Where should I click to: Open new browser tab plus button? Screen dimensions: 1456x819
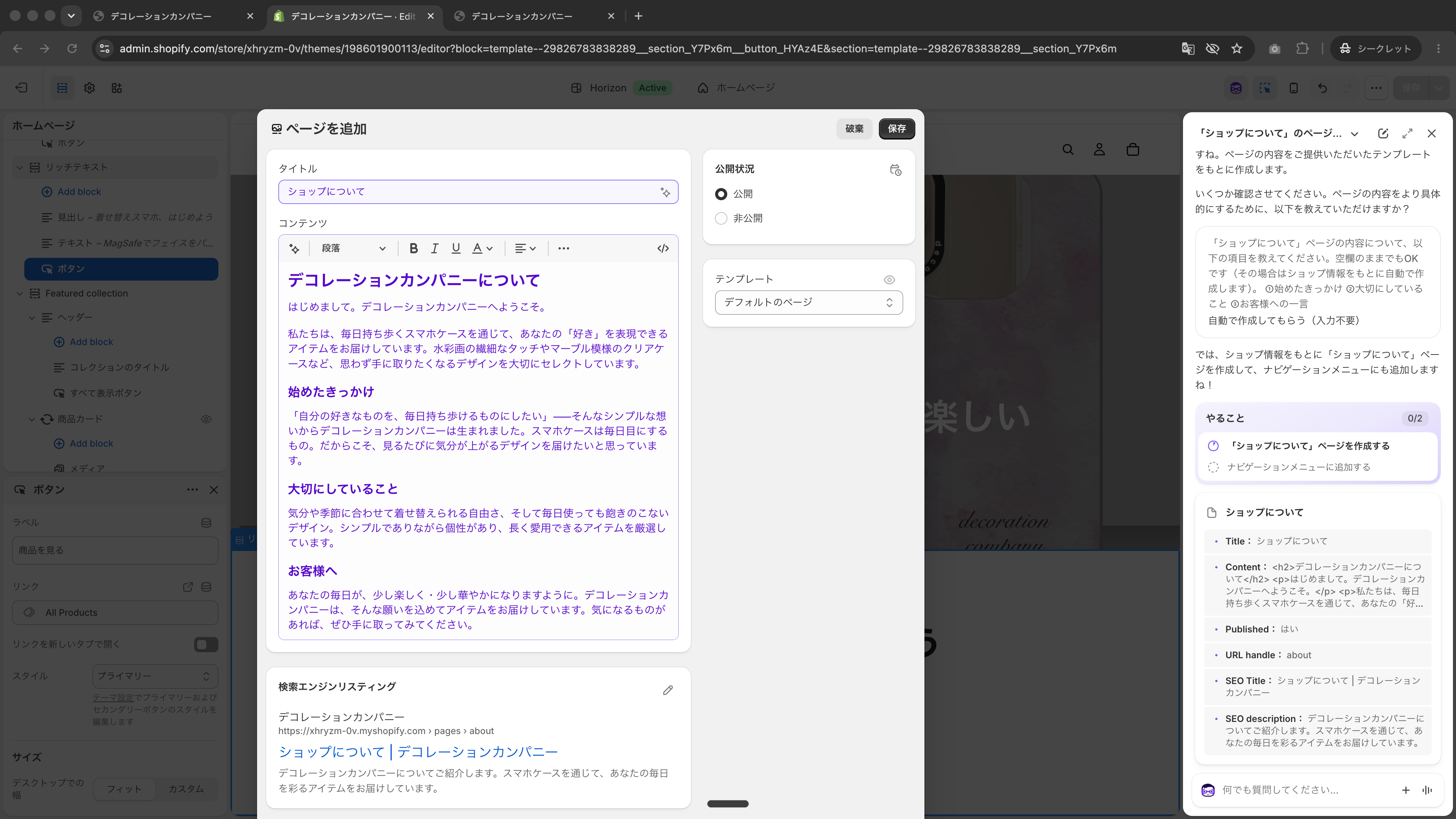[638, 16]
